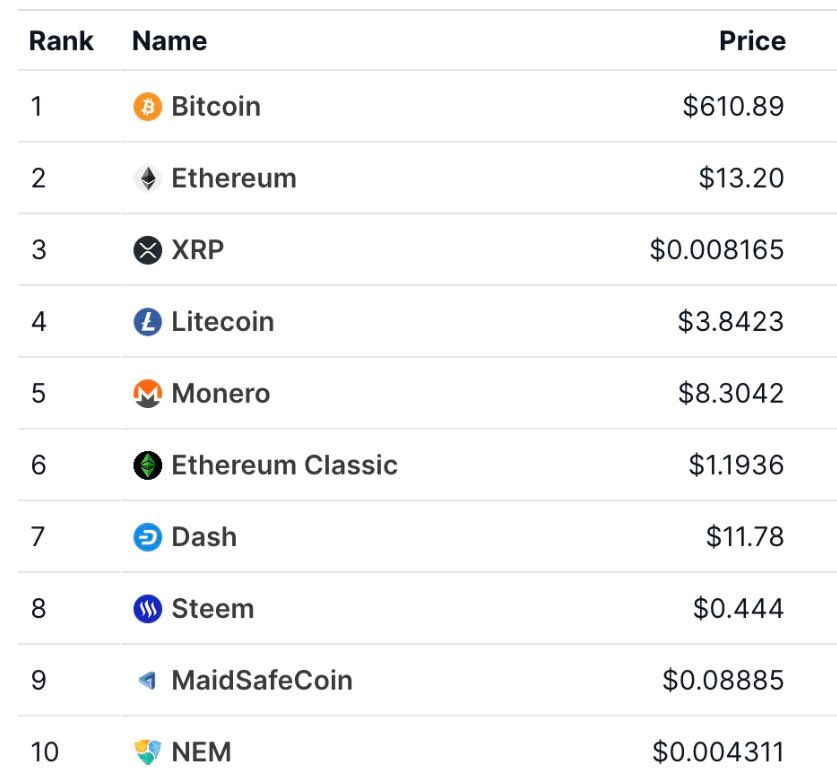This screenshot has height=784, width=837.
Task: Sort table by the Rank column header
Action: coord(61,41)
